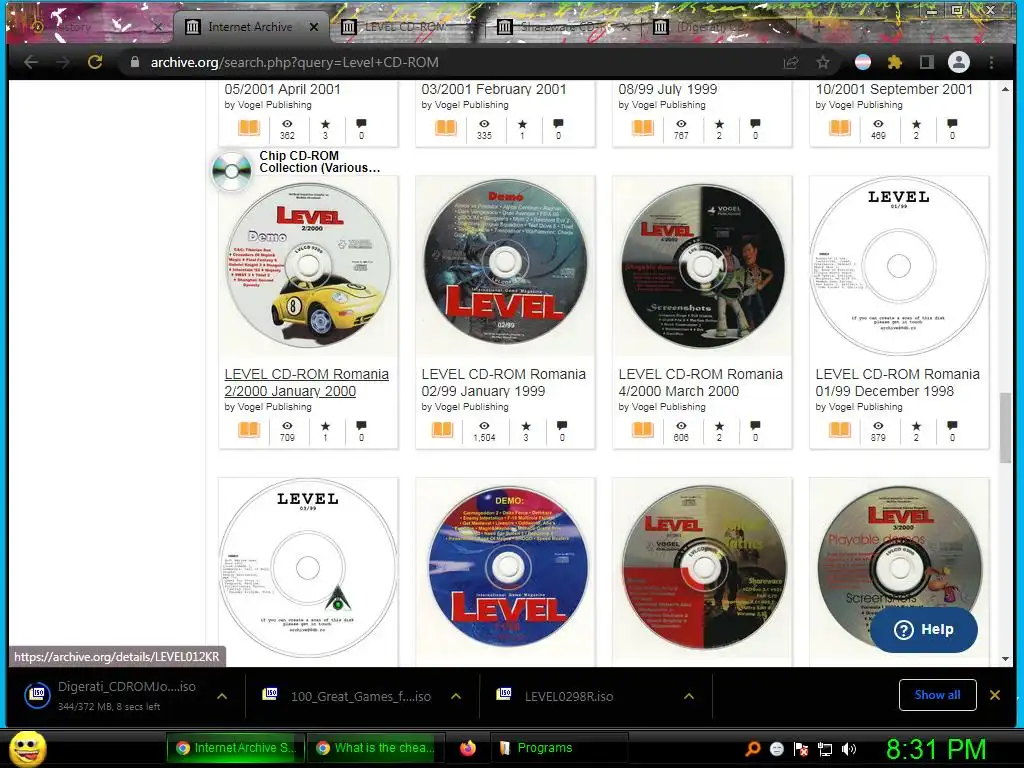Open the LEVEL 01/99 white disc thumbnail
This screenshot has width=1024, height=768.
899,265
